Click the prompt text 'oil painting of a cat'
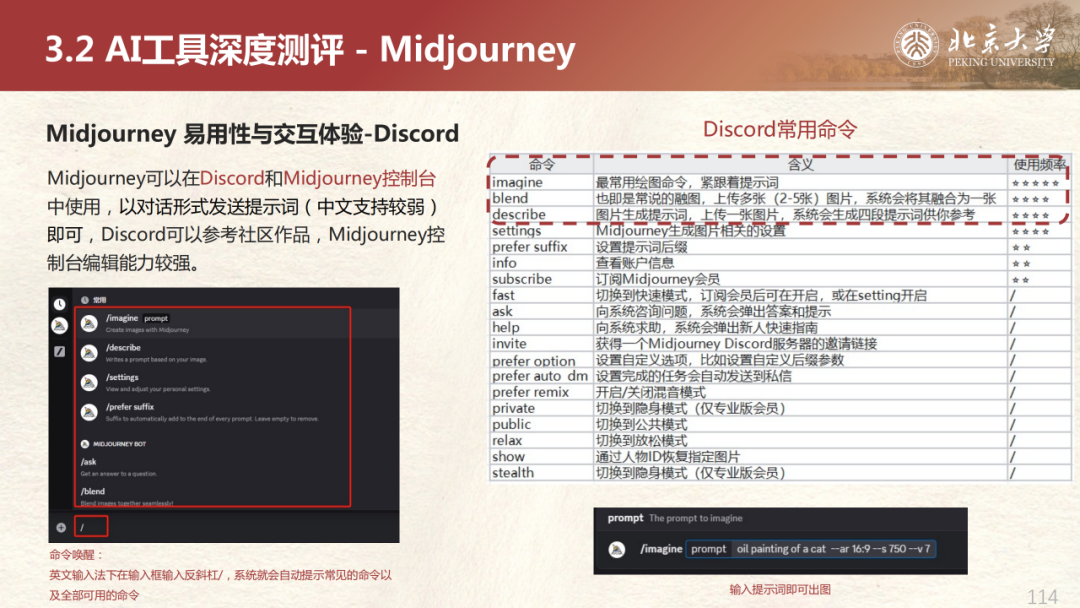Image resolution: width=1080 pixels, height=608 pixels. coord(781,549)
